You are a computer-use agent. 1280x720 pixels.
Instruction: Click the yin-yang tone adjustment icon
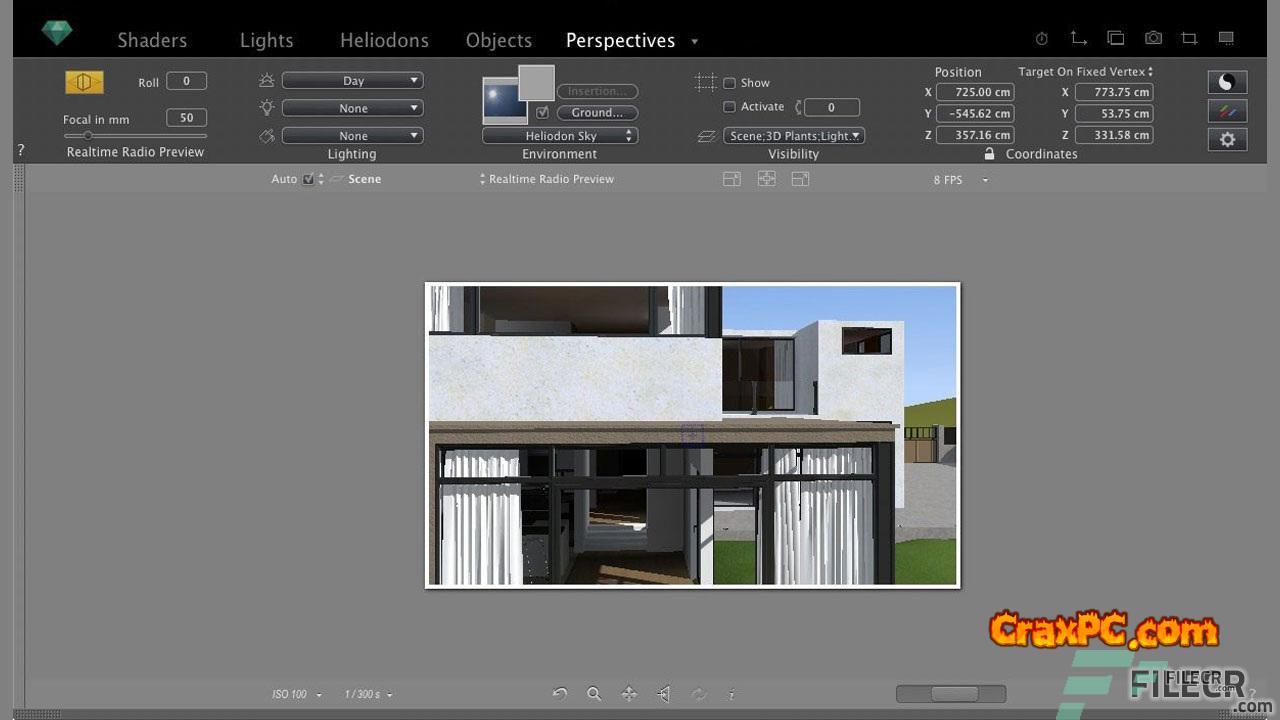[x=1227, y=83]
